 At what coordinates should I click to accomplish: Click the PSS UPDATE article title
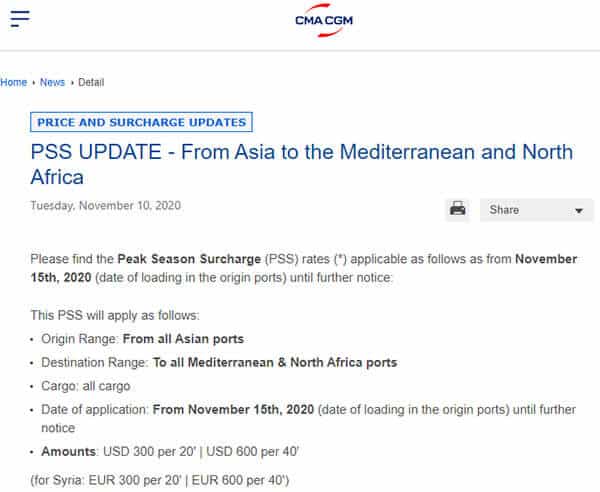pyautogui.click(x=302, y=164)
